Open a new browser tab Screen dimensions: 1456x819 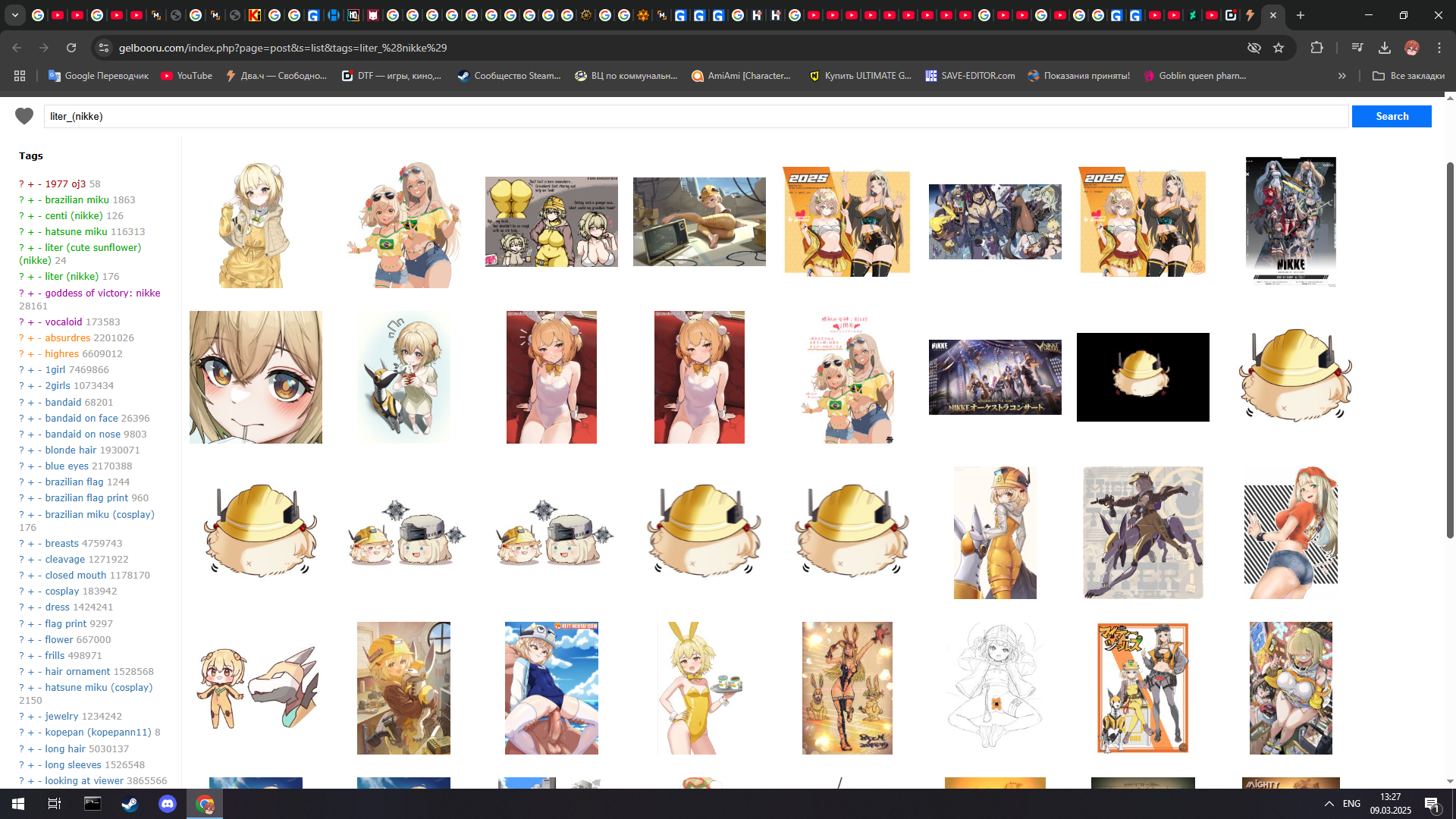(x=1301, y=15)
